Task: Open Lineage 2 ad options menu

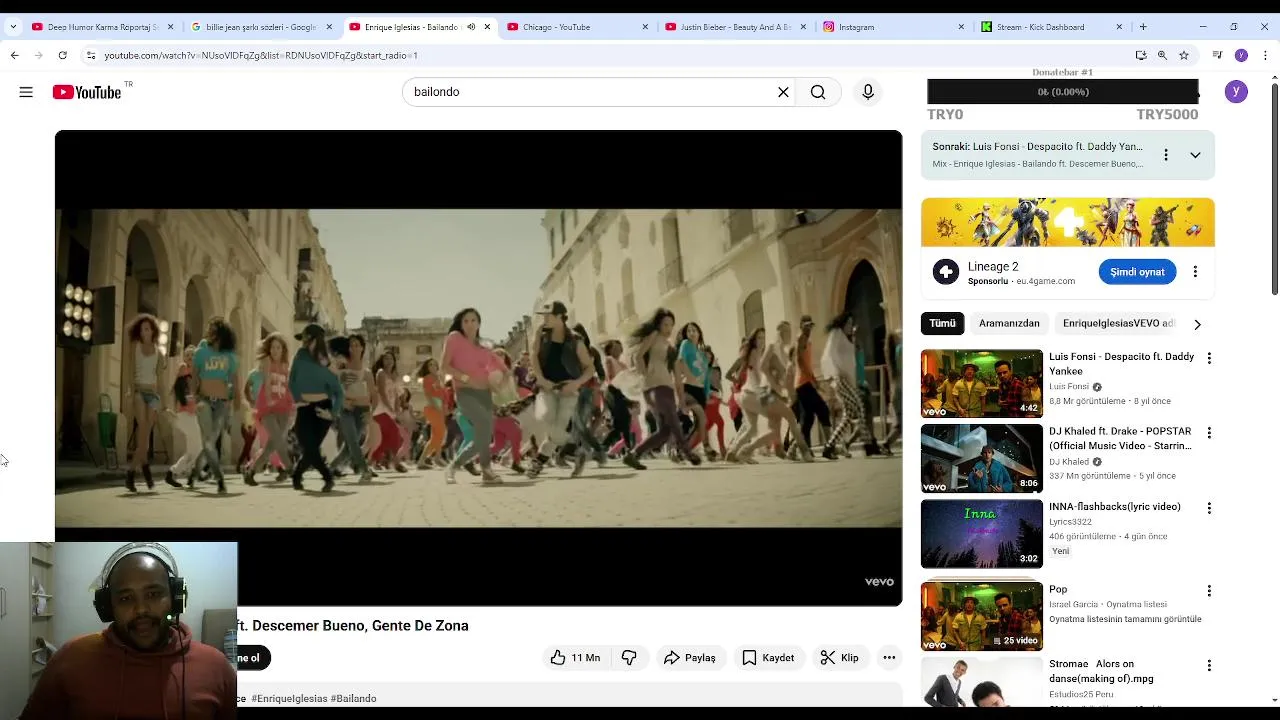Action: [1195, 272]
